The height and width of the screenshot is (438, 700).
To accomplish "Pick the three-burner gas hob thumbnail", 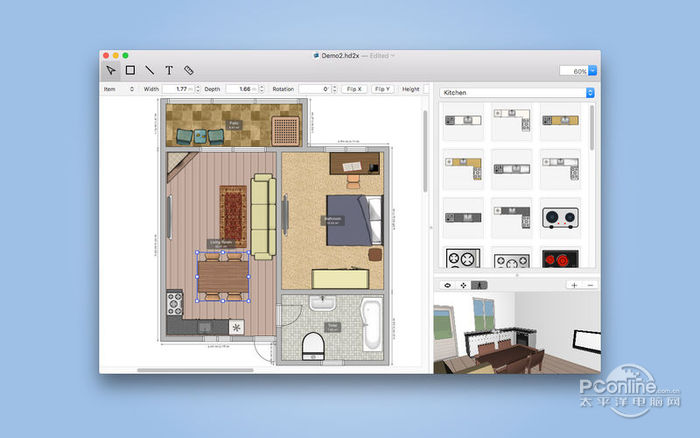I will [512, 260].
